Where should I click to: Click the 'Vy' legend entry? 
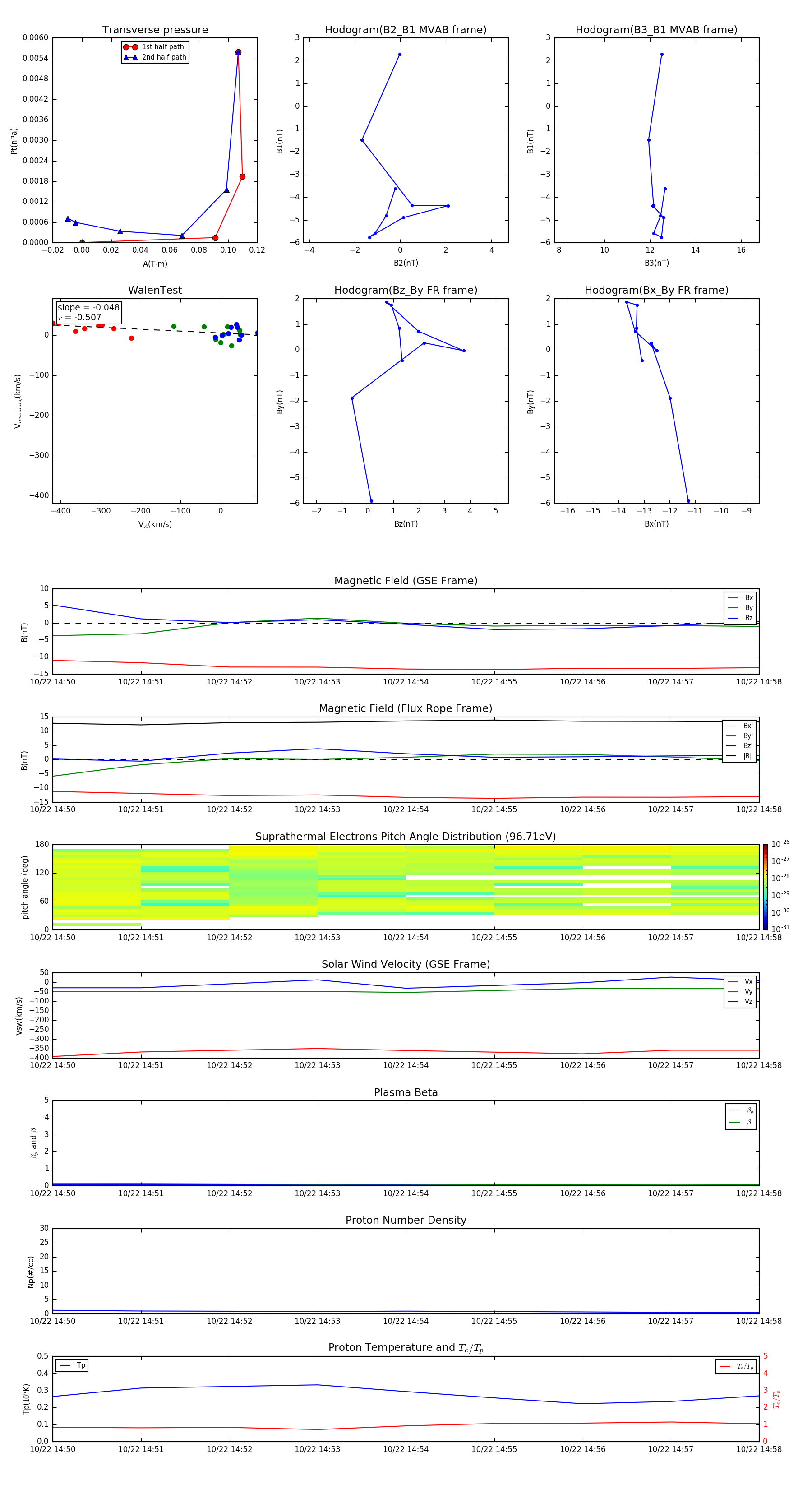point(740,991)
